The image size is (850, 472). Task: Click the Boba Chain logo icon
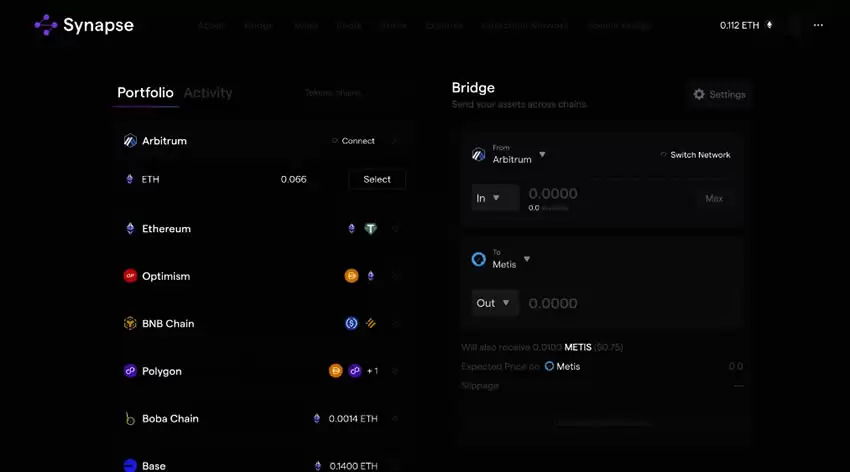[x=130, y=419]
